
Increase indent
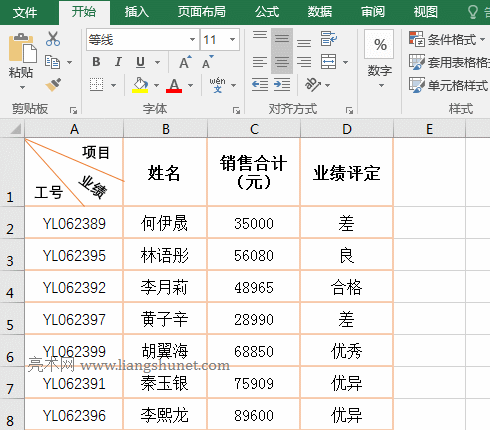pos(282,85)
